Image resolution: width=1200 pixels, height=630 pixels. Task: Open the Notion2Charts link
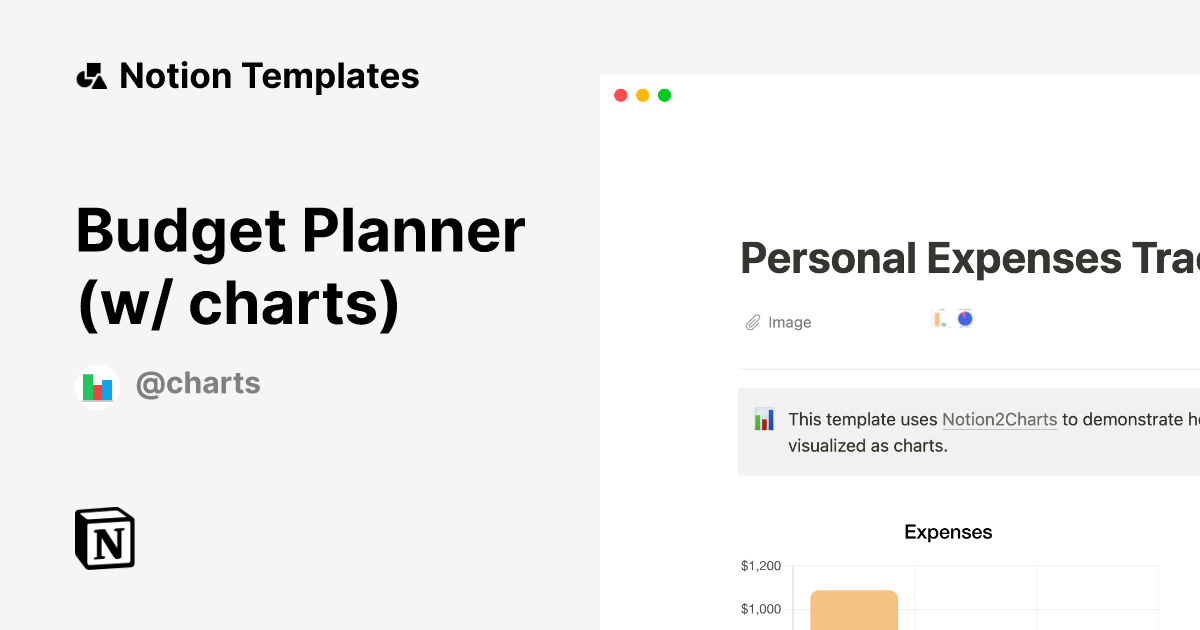pos(1000,419)
